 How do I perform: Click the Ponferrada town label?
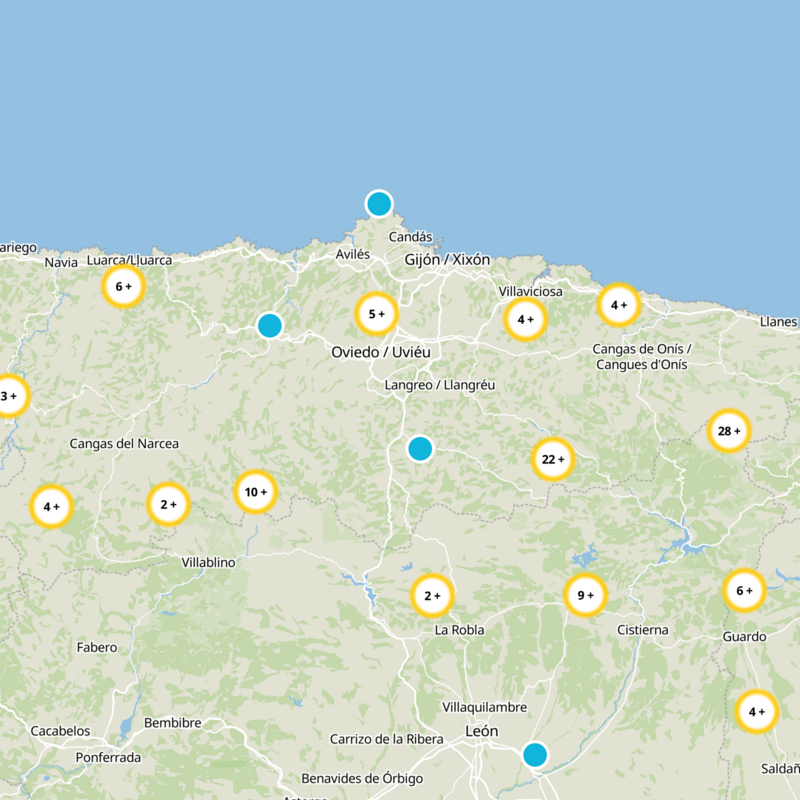108,757
